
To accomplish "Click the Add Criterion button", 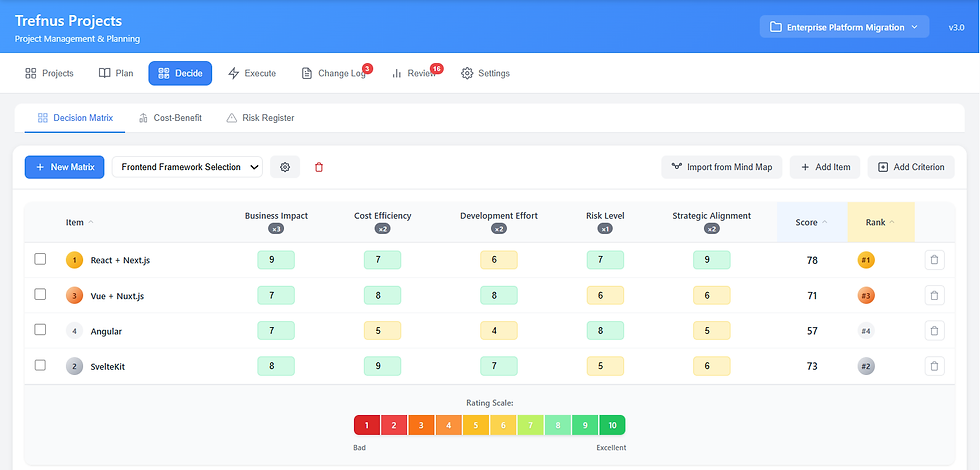I will 911,167.
